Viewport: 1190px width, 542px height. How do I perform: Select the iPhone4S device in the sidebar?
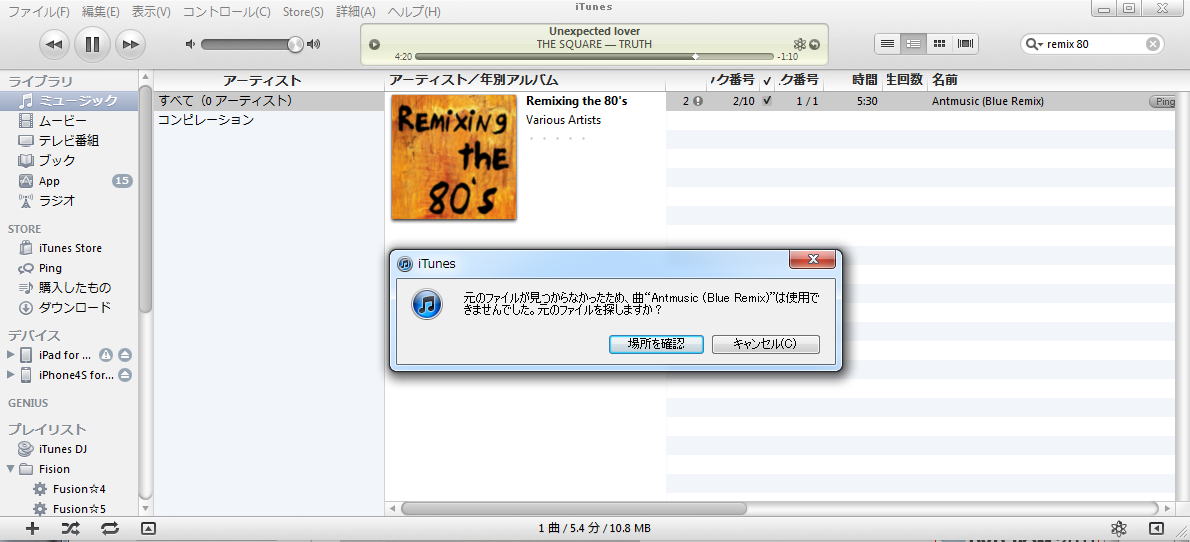pos(76,374)
